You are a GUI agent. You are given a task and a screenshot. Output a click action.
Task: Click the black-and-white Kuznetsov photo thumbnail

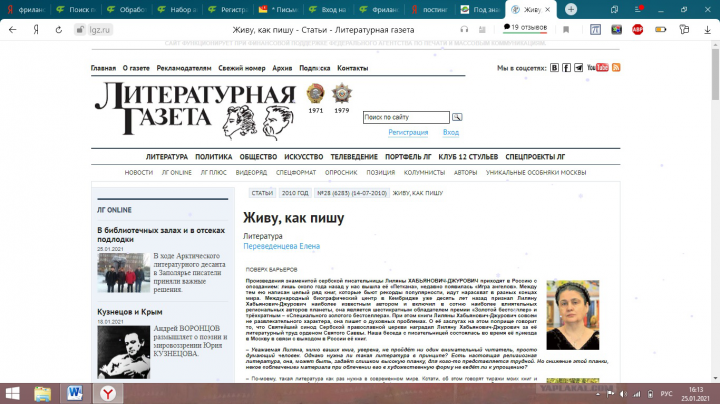coord(124,352)
